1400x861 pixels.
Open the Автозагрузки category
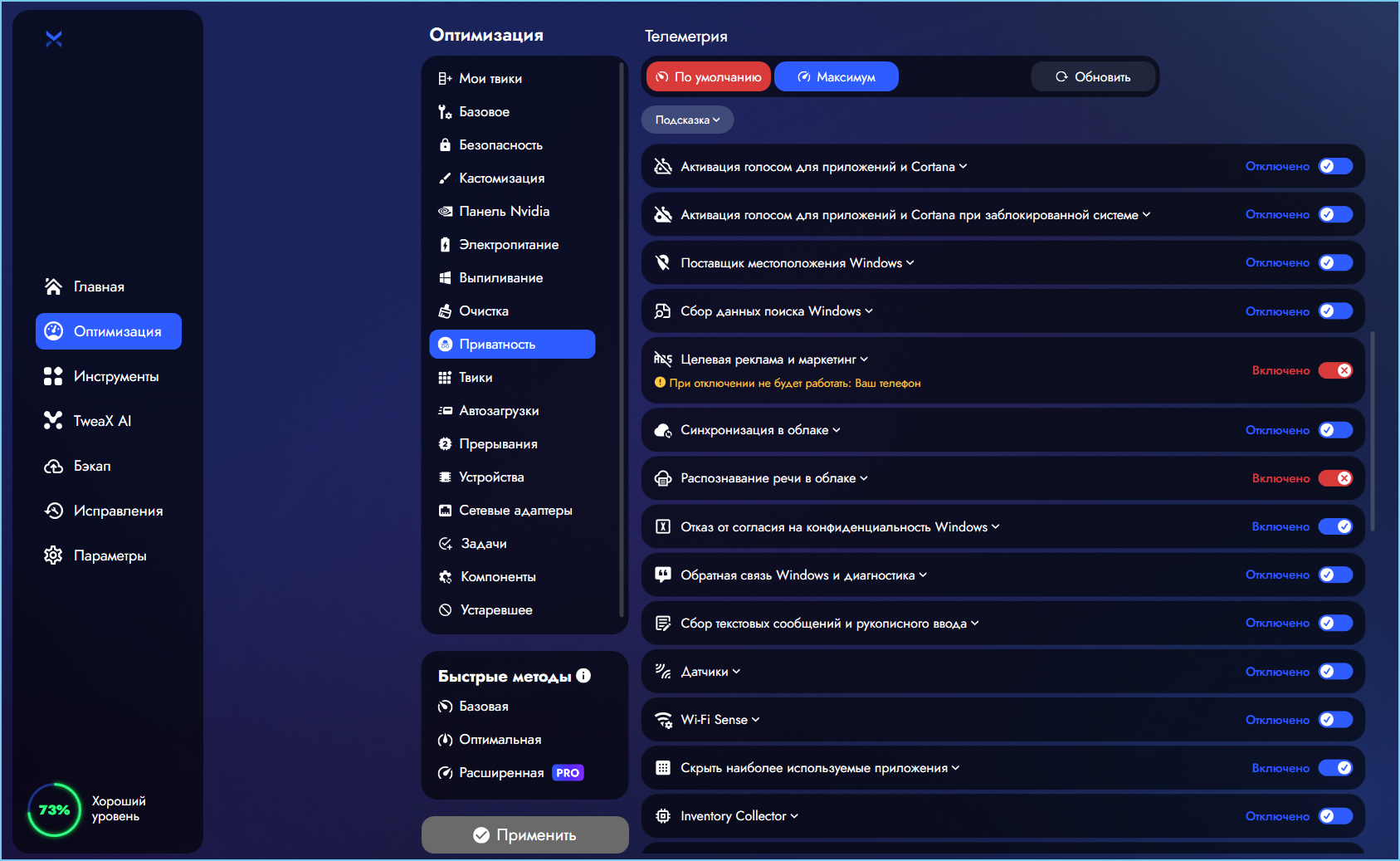[513, 410]
